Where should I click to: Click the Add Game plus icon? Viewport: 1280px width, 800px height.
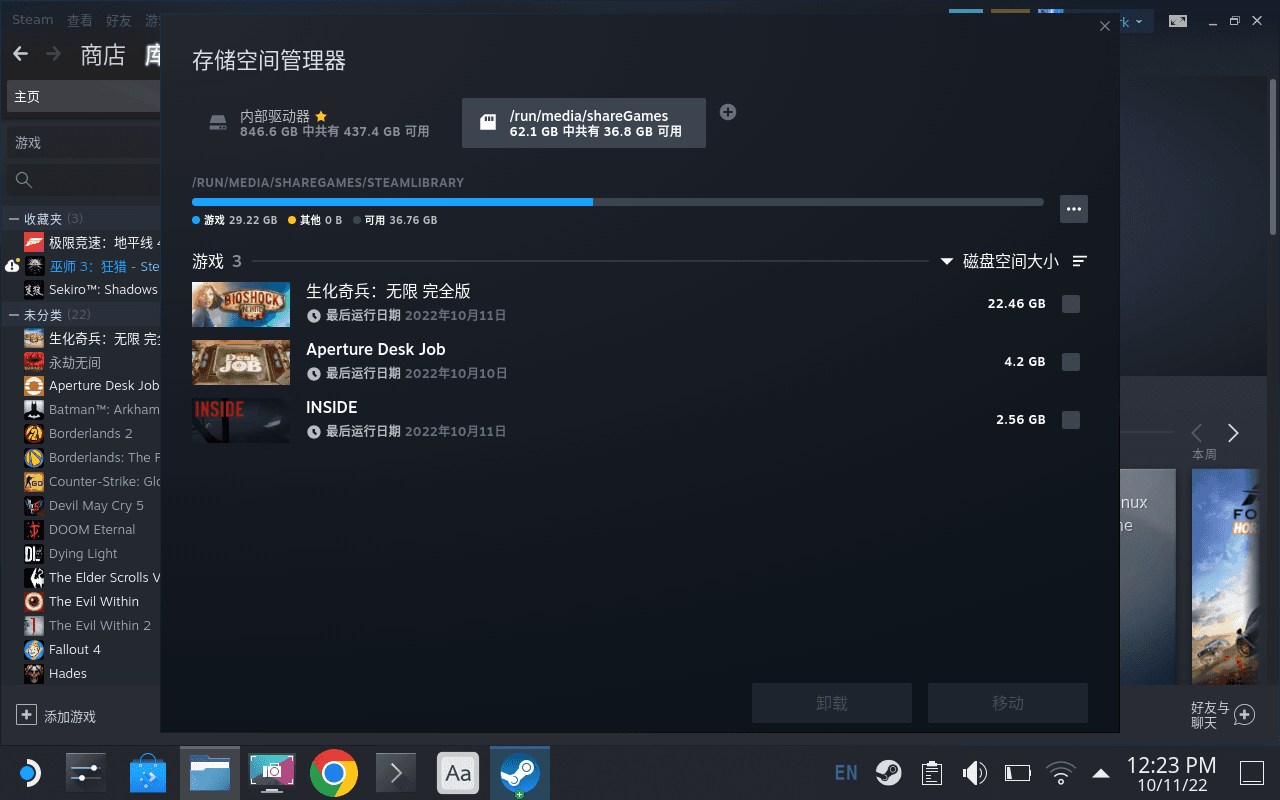coord(26,715)
